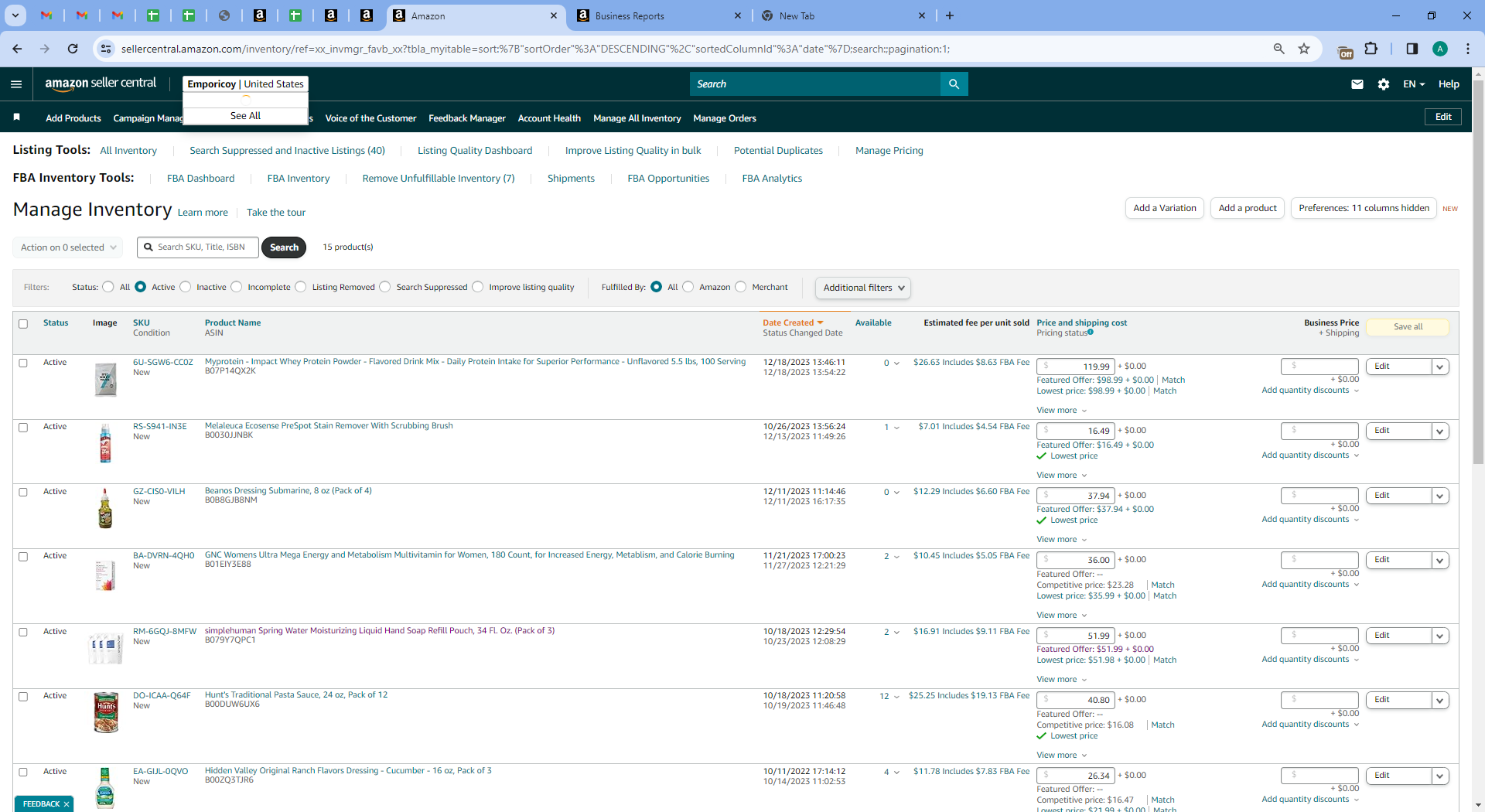Image resolution: width=1485 pixels, height=812 pixels.
Task: Open the Melaleuca Stain Remover product image
Action: coord(106,443)
